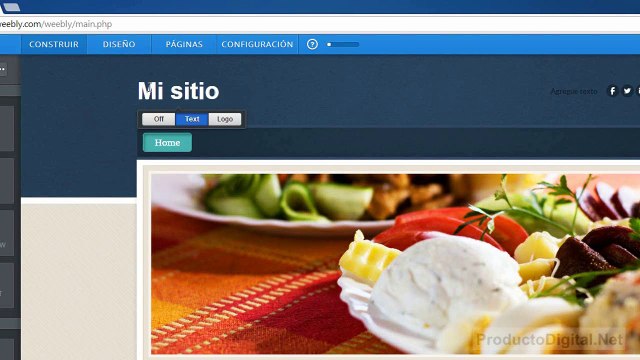
Task: Set site title mode to Text
Action: [x=192, y=119]
